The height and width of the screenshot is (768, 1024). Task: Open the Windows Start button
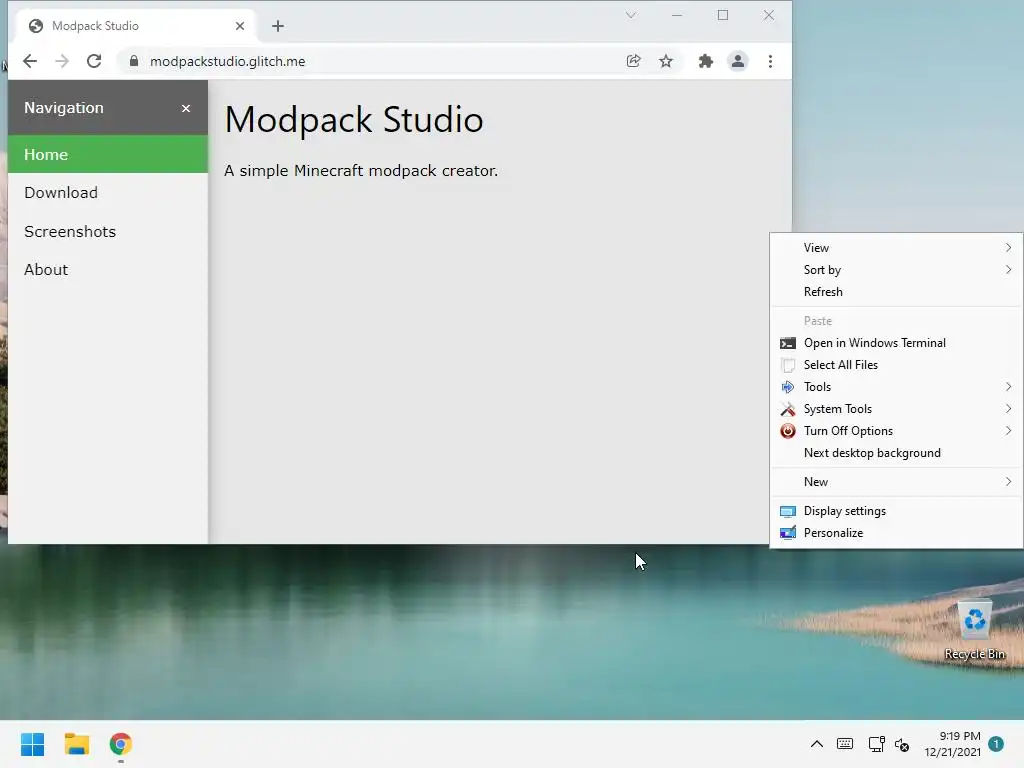[33, 744]
